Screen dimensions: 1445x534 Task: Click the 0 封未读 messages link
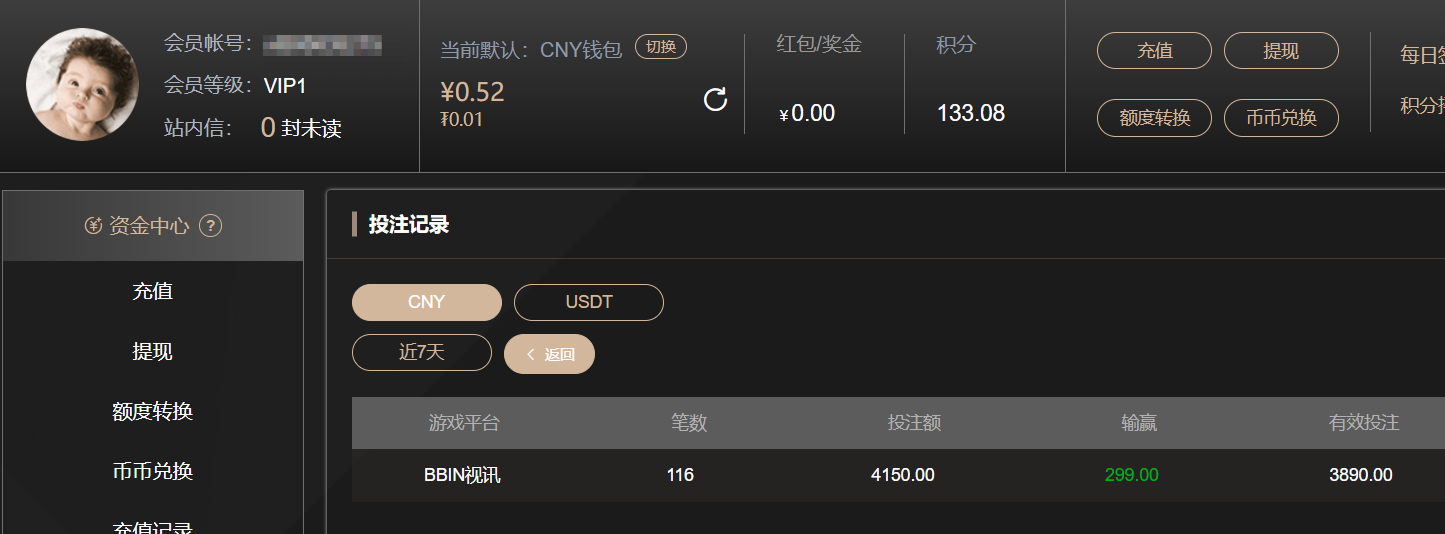pyautogui.click(x=301, y=128)
